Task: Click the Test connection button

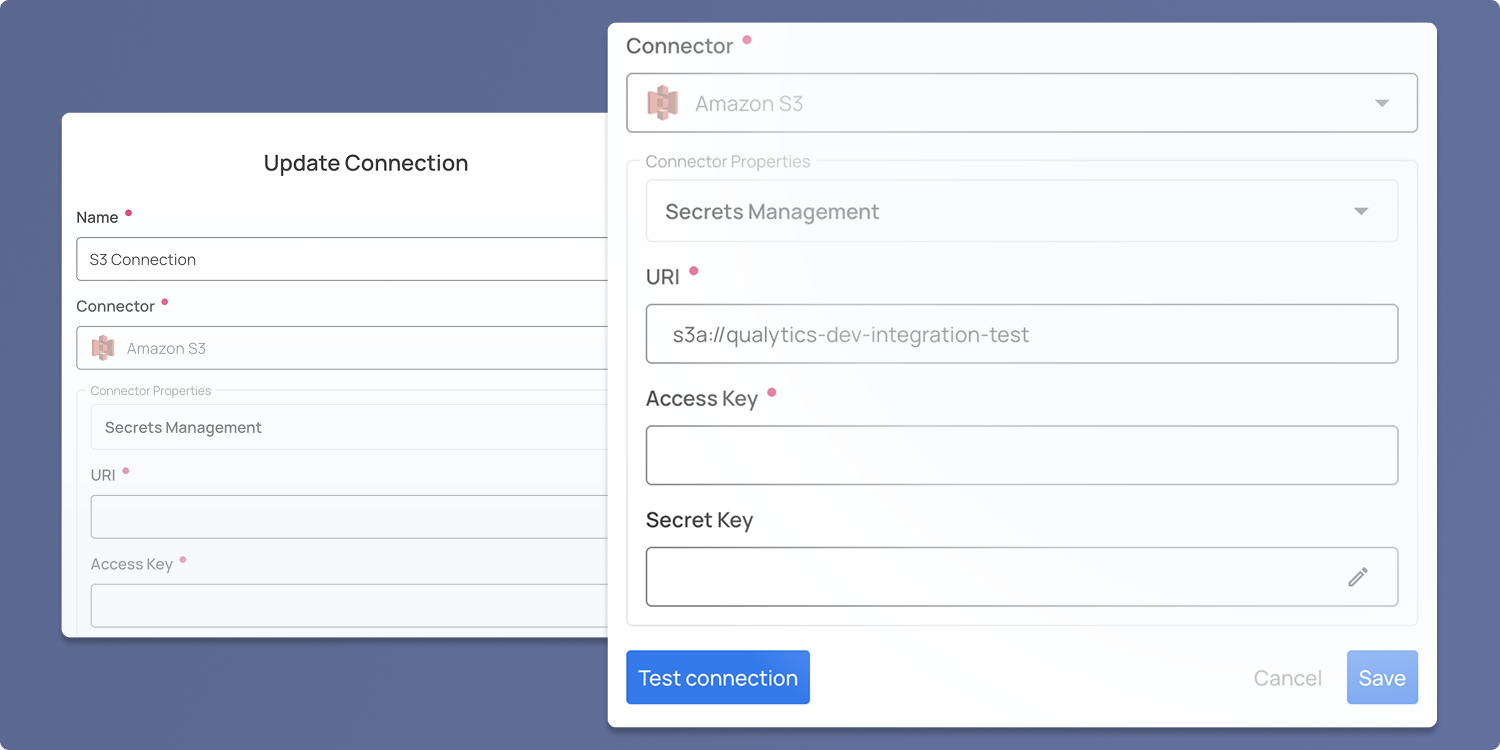Action: click(x=718, y=678)
